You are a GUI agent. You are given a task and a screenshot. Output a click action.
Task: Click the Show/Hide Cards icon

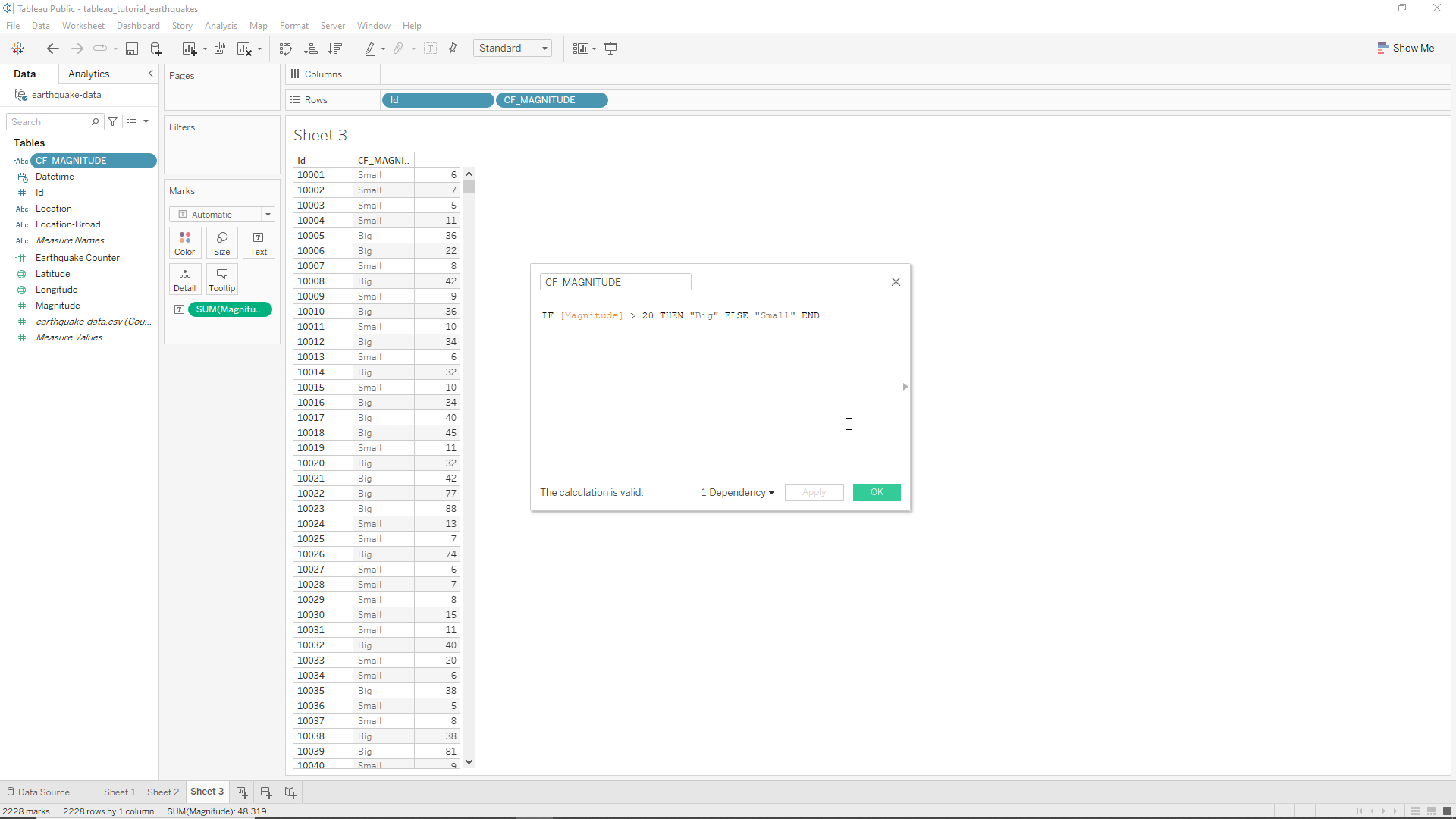click(580, 49)
